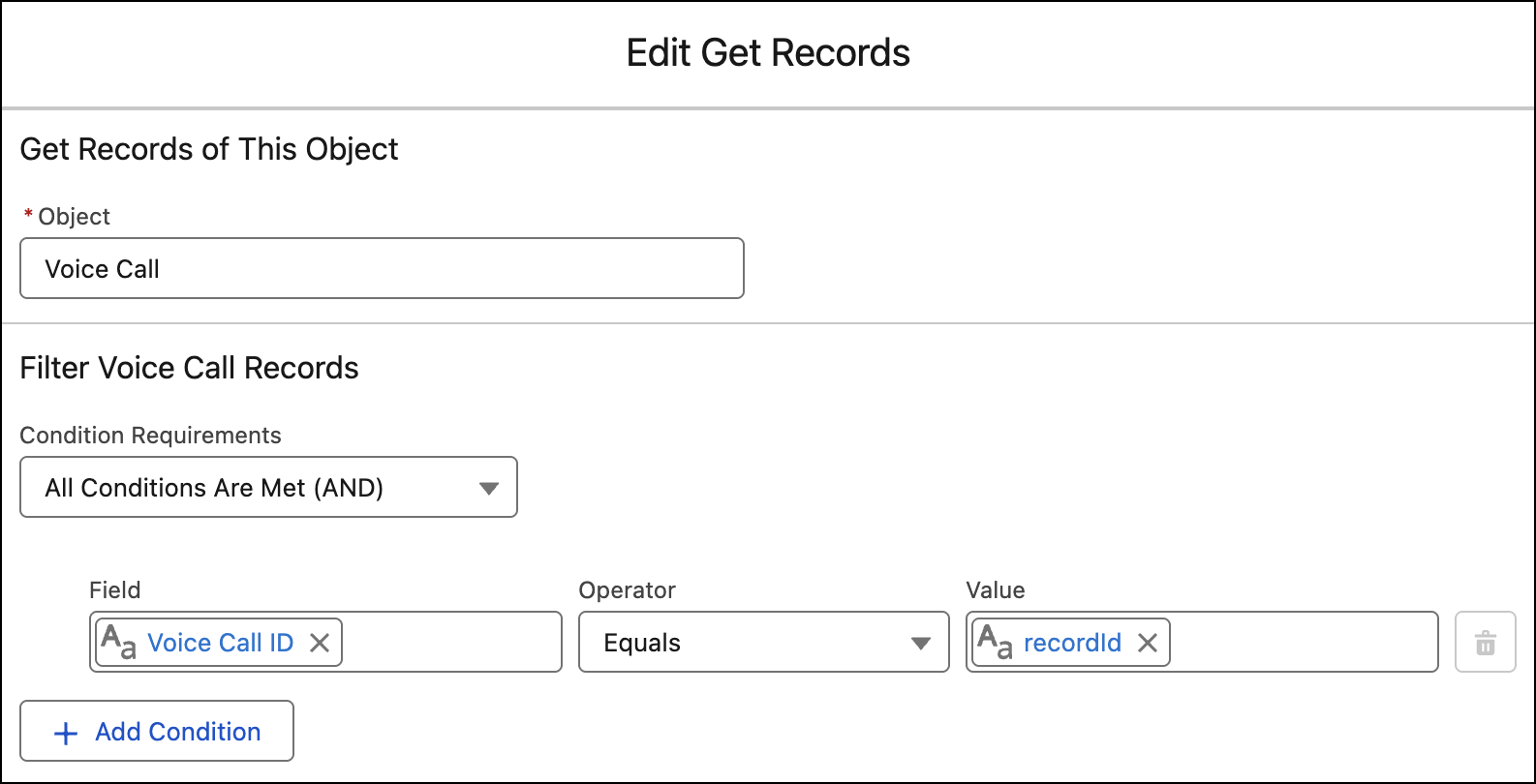This screenshot has height=784, width=1536.
Task: Click the Operator column label
Action: tap(627, 590)
